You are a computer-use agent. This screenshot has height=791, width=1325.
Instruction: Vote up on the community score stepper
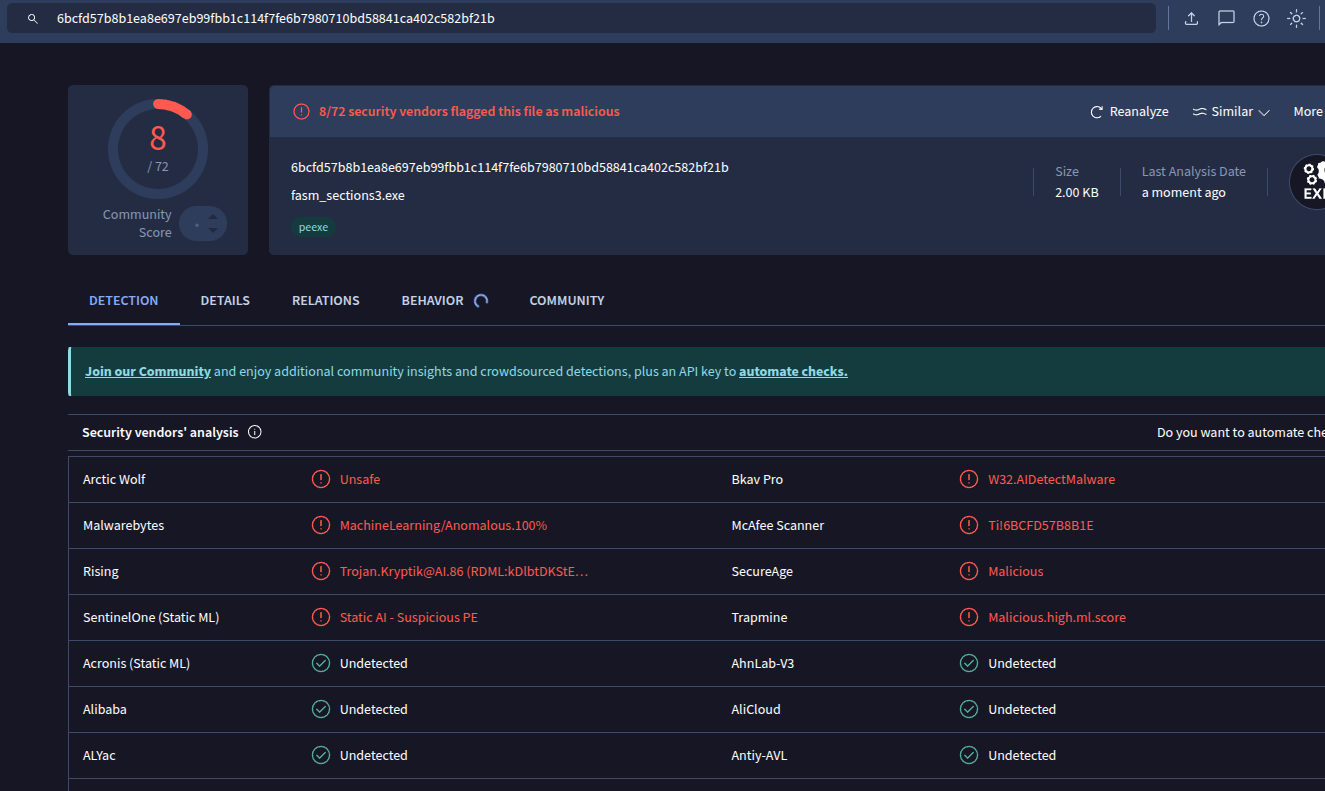click(213, 216)
